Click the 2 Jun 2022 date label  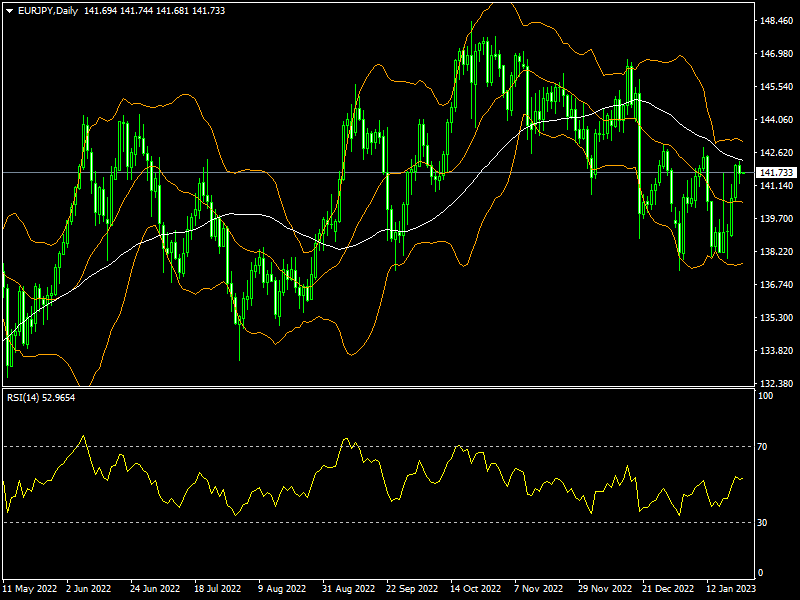click(x=89, y=589)
